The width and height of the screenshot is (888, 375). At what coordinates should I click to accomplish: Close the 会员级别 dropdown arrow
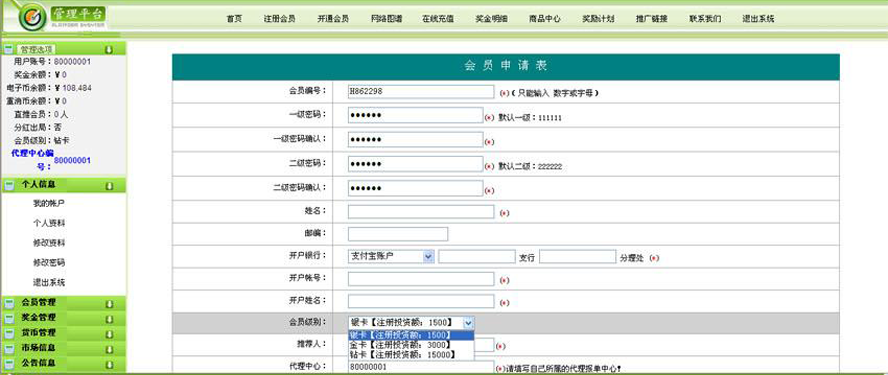(468, 322)
